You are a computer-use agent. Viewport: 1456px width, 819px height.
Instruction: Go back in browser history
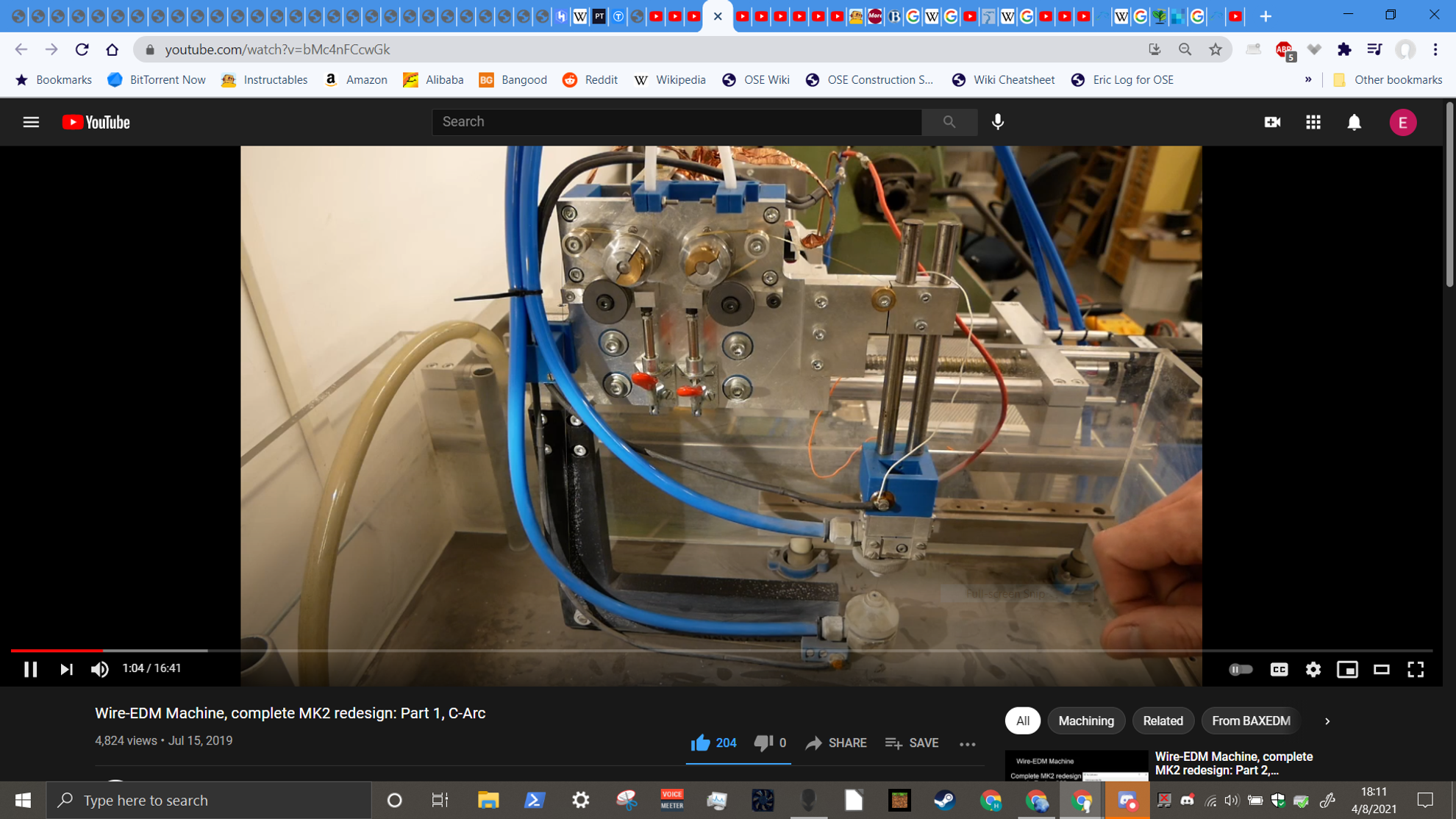click(x=21, y=49)
